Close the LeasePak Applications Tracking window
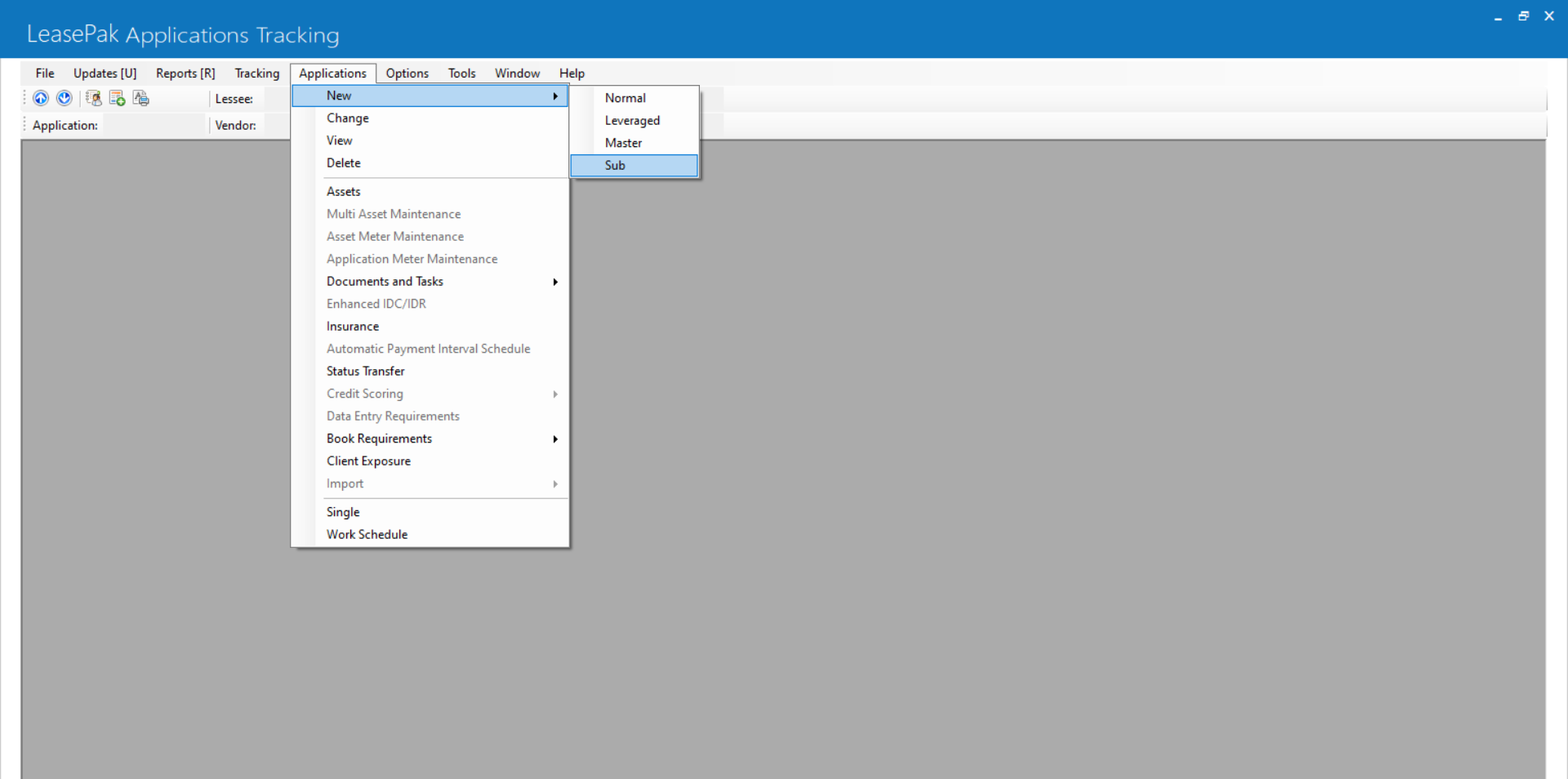Screen dimensions: 1568x779 coord(1549,16)
